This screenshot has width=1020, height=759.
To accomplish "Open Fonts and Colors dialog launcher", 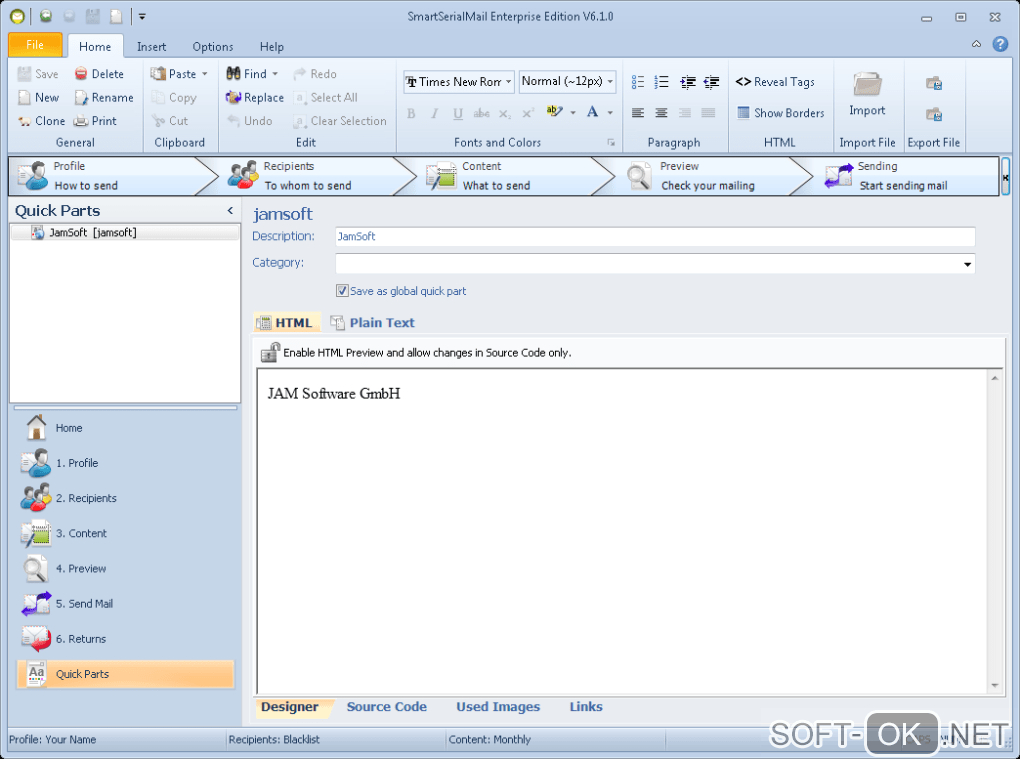I will [611, 142].
